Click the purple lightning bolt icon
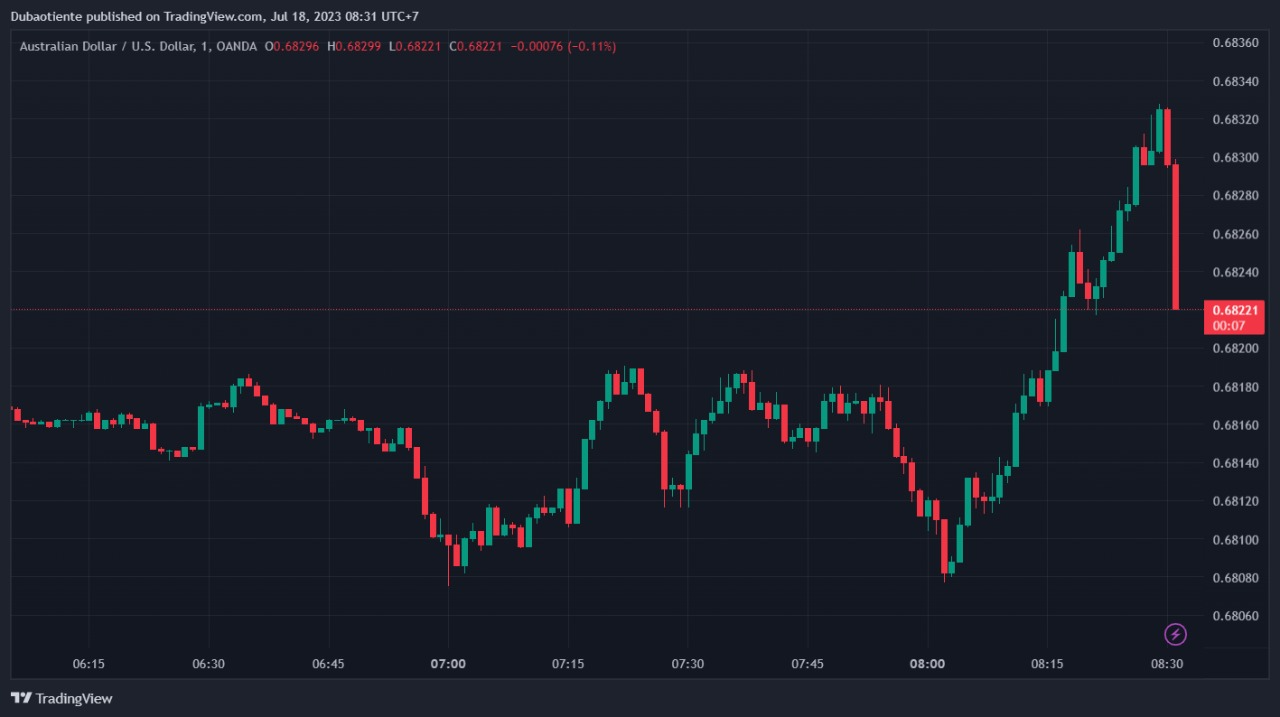 point(1176,634)
